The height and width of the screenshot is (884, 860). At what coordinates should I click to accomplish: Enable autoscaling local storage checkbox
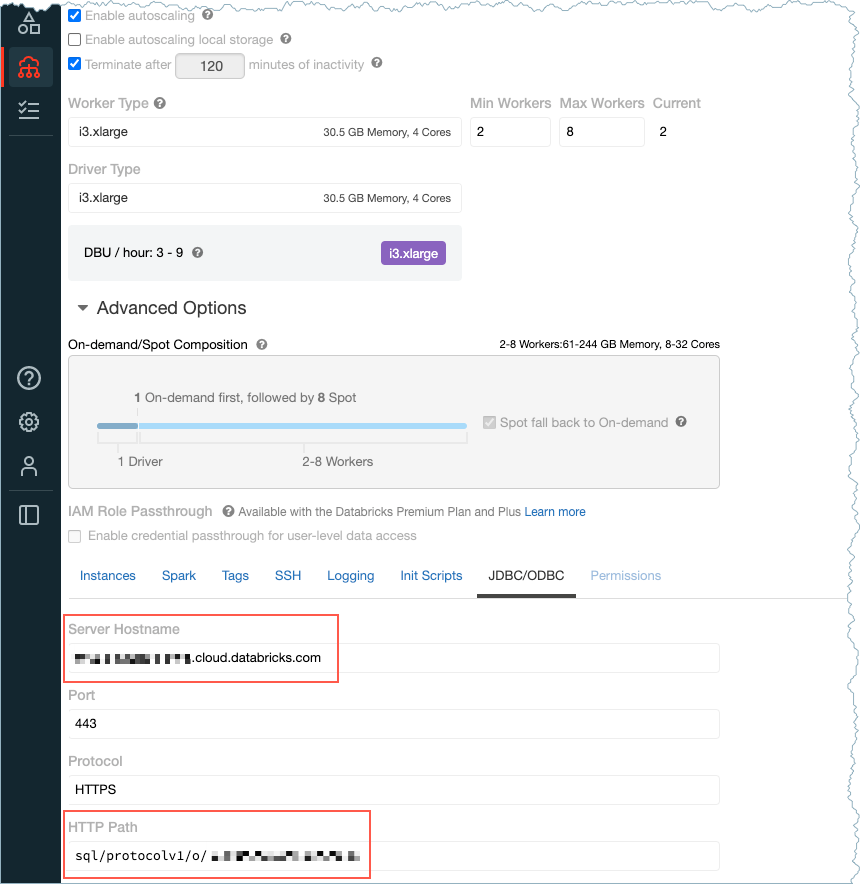75,40
